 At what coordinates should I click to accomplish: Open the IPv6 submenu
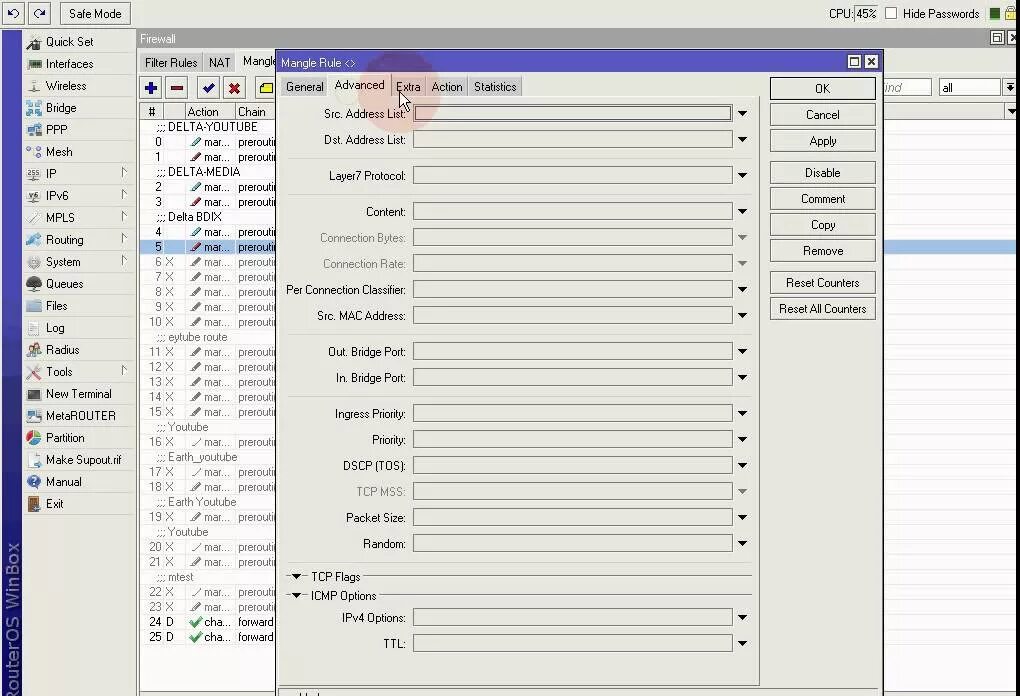[x=57, y=196]
